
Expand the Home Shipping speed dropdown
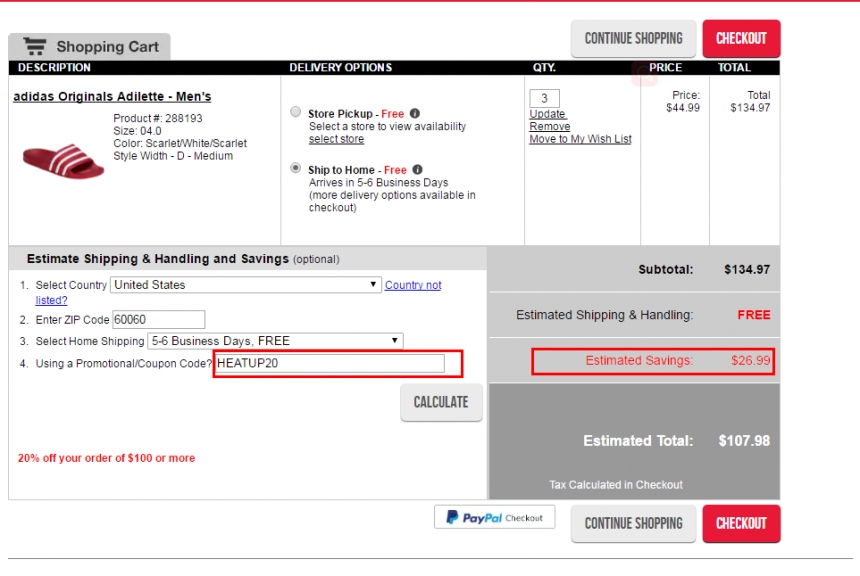coord(275,341)
